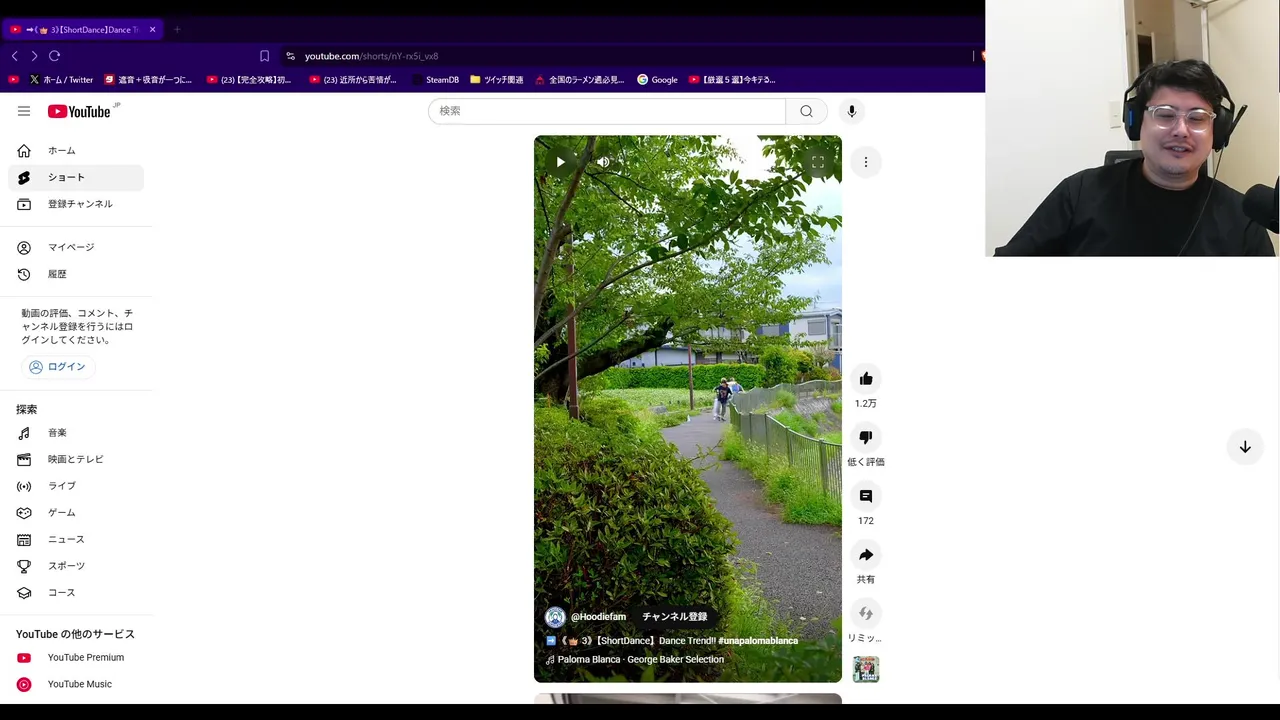Click the youtube.com address bar URL
This screenshot has width=1280, height=720.
coord(371,56)
